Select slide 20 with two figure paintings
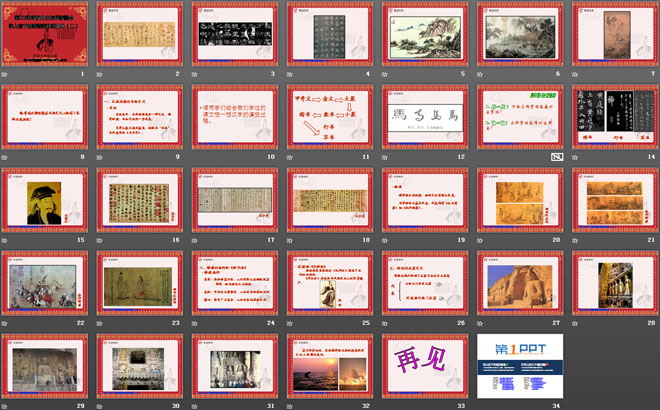The height and width of the screenshot is (410, 660). pos(520,200)
